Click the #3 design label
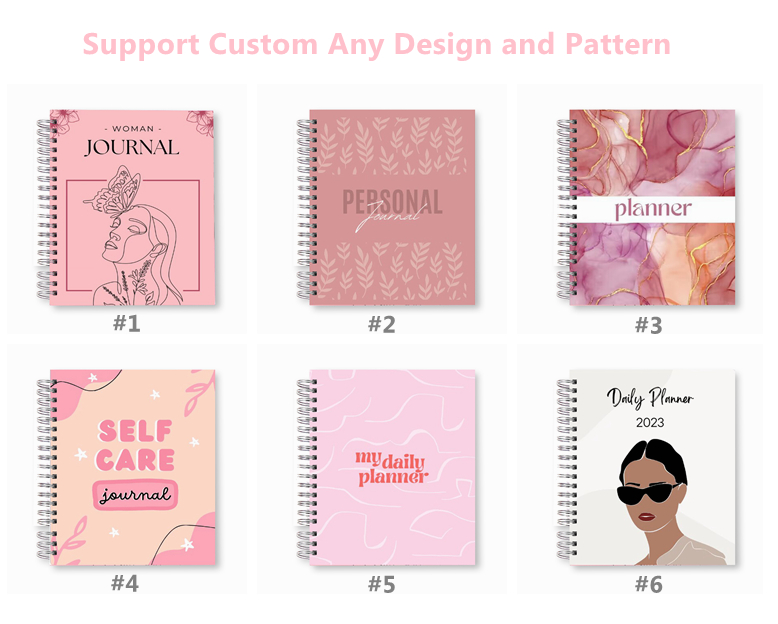The height and width of the screenshot is (624, 778). coord(648,326)
